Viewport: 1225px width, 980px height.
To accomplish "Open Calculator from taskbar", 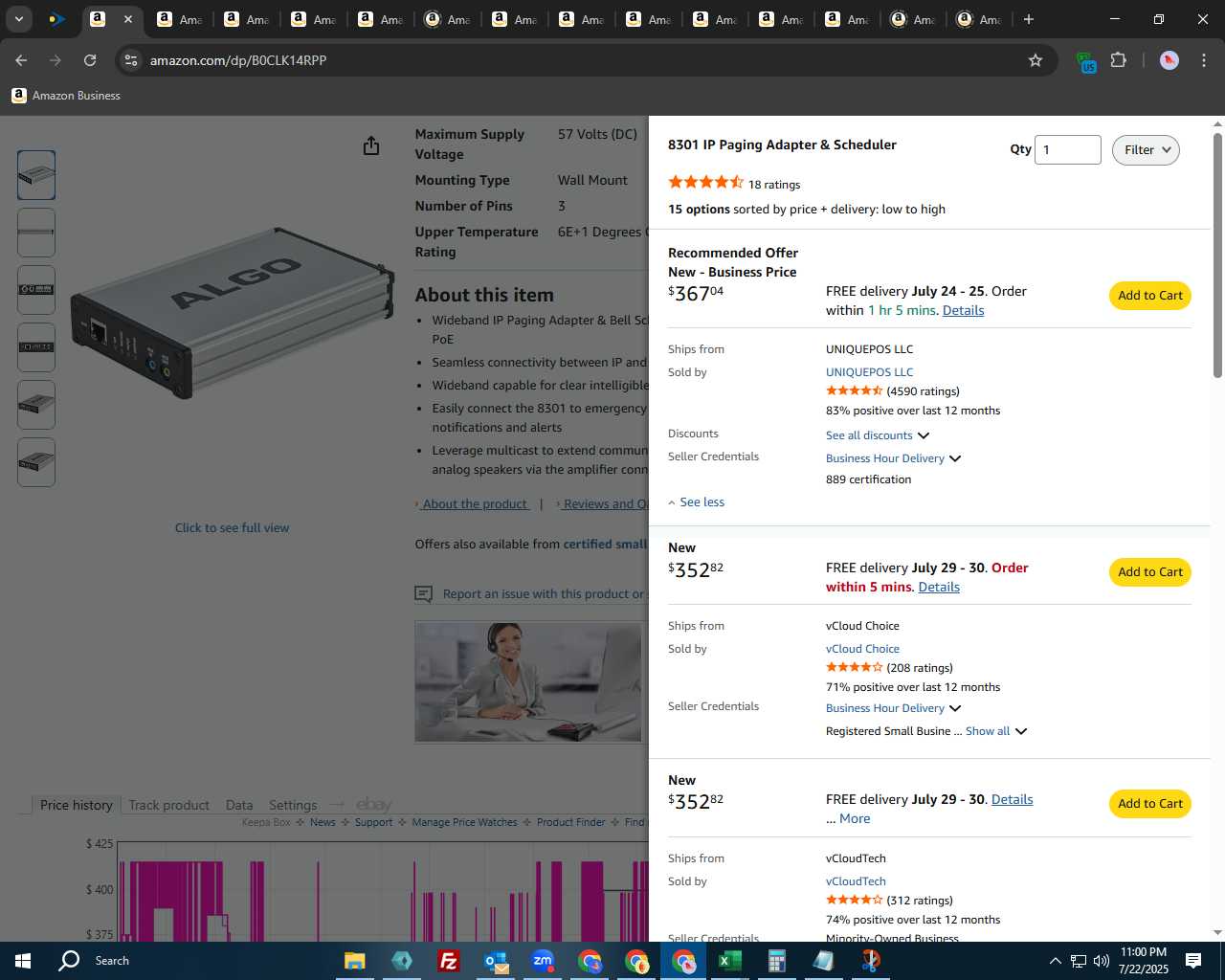I will click(776, 961).
